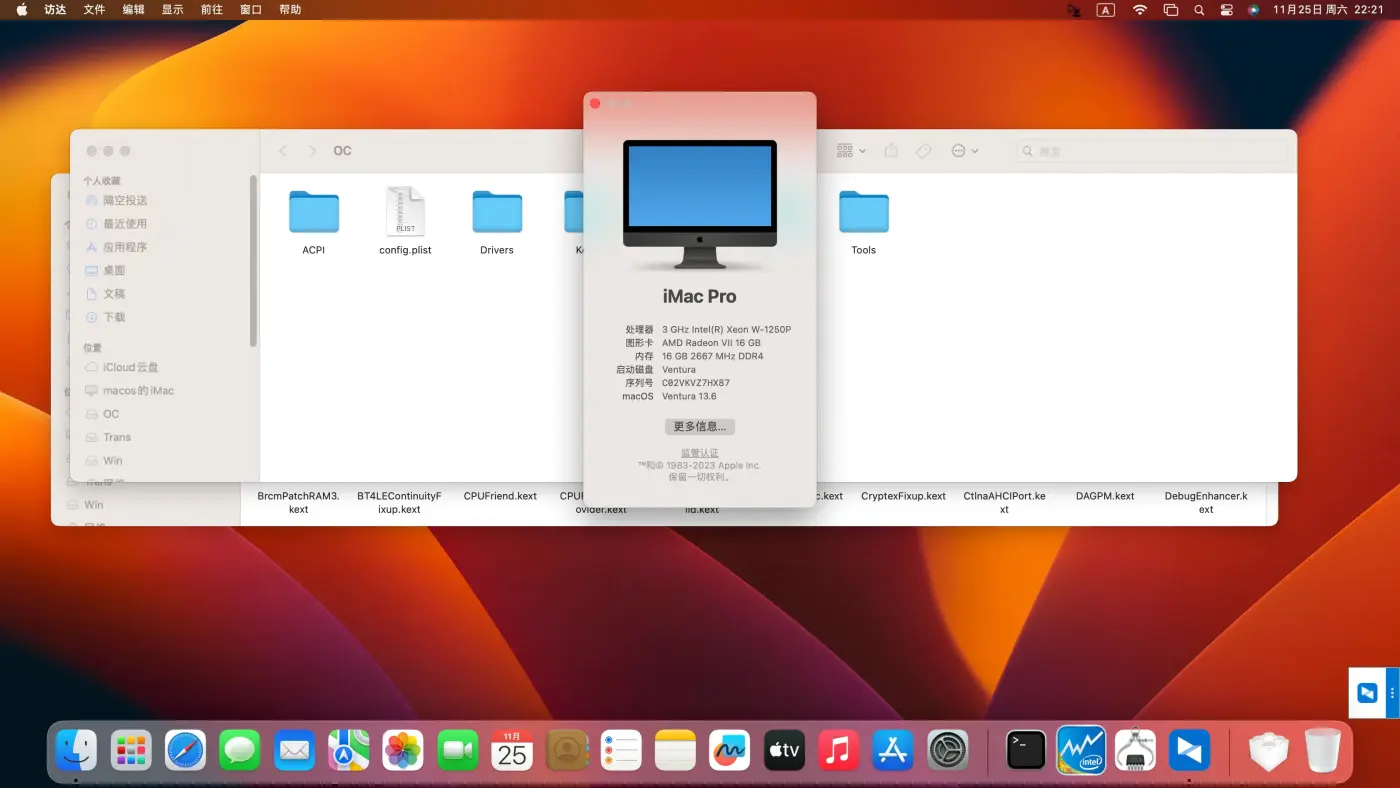
Task: Open the 前往 menu in the menu bar
Action: 212,10
